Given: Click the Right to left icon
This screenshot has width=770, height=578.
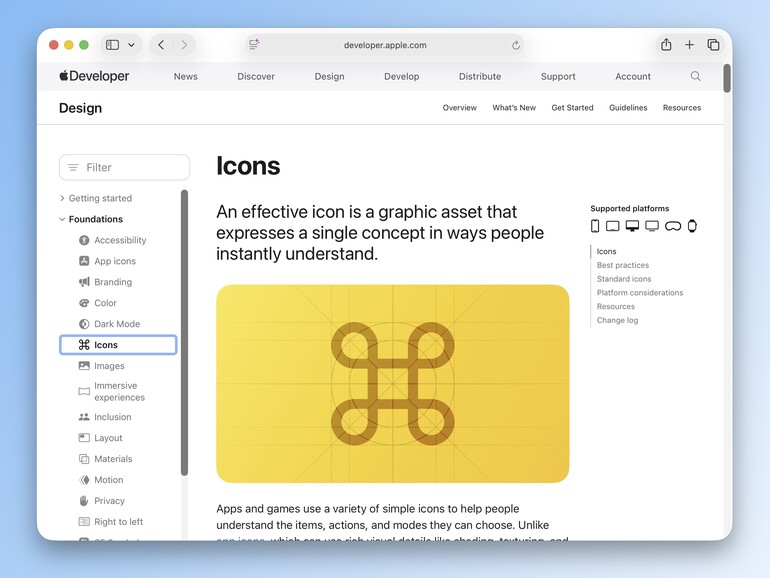Looking at the screenshot, I should pyautogui.click(x=84, y=522).
